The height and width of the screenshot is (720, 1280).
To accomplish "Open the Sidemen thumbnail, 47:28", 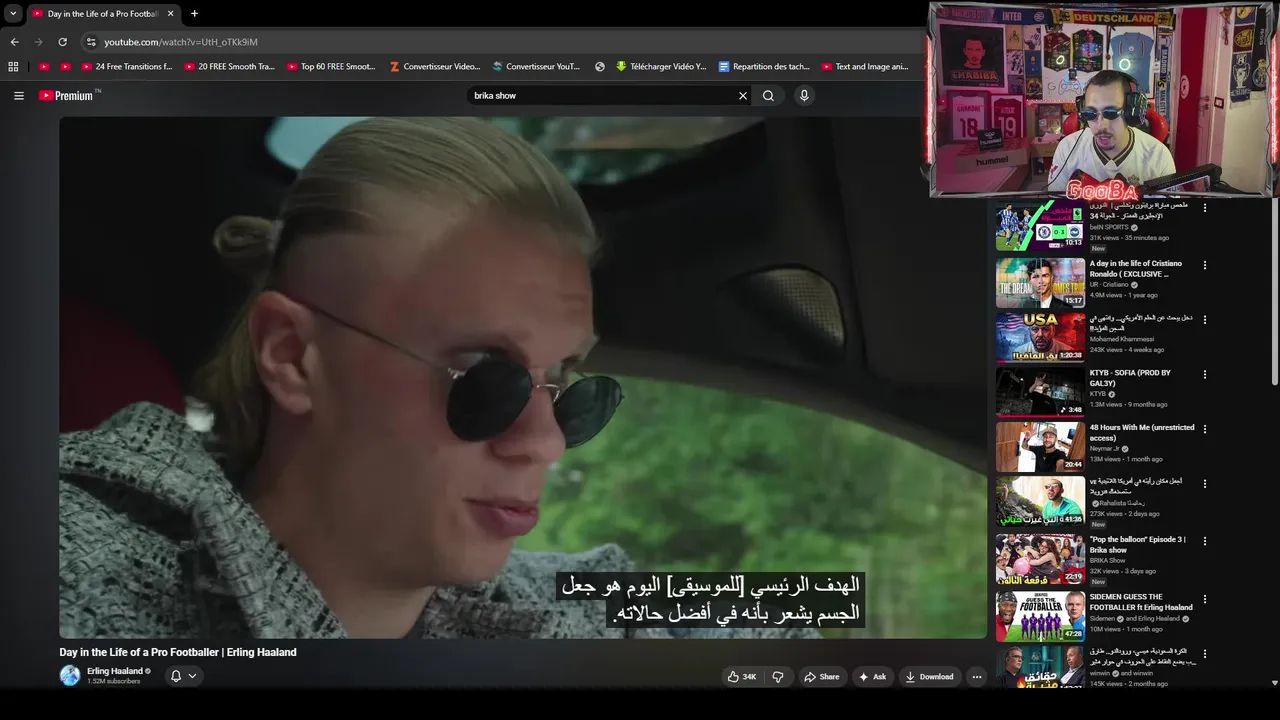I will [1040, 616].
